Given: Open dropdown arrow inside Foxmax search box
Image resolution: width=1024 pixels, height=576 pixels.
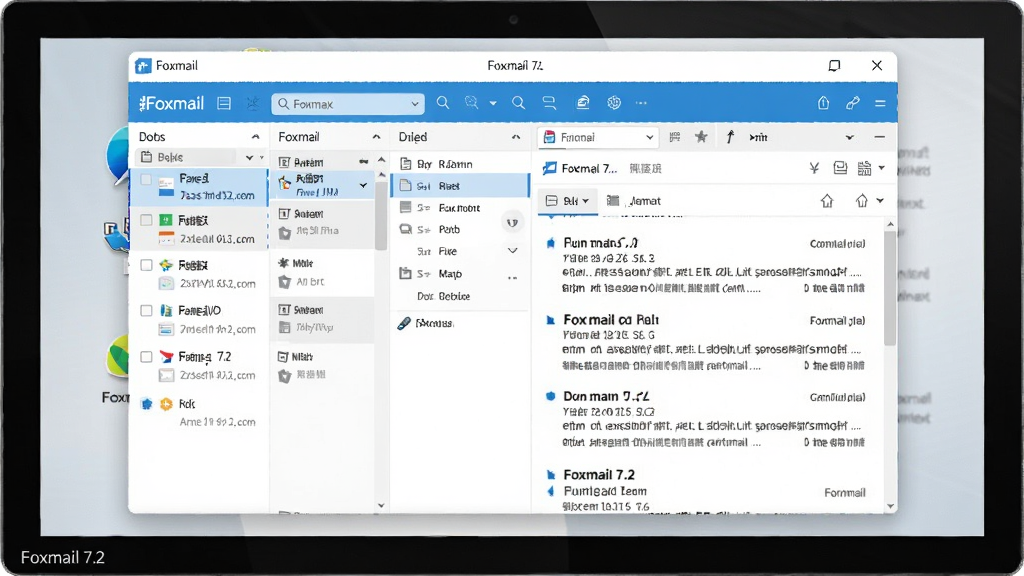Looking at the screenshot, I should [x=415, y=104].
